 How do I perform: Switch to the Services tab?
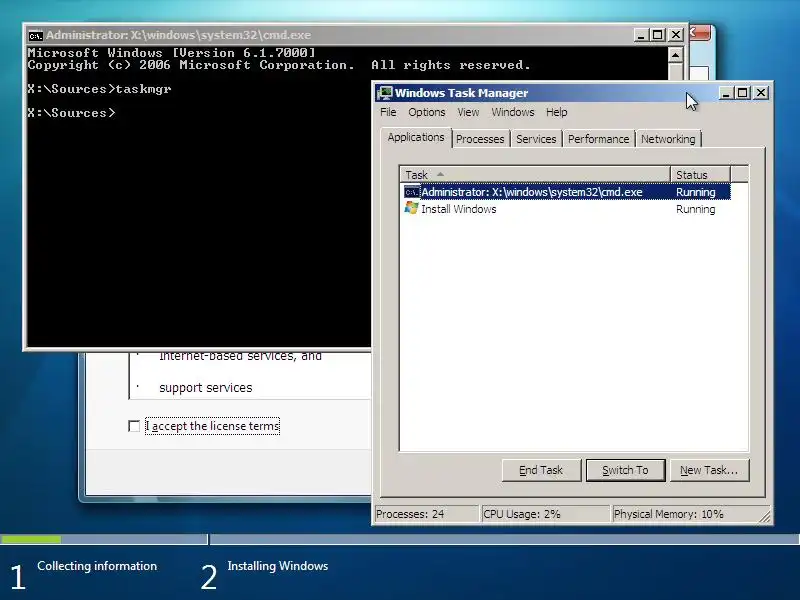pos(536,139)
